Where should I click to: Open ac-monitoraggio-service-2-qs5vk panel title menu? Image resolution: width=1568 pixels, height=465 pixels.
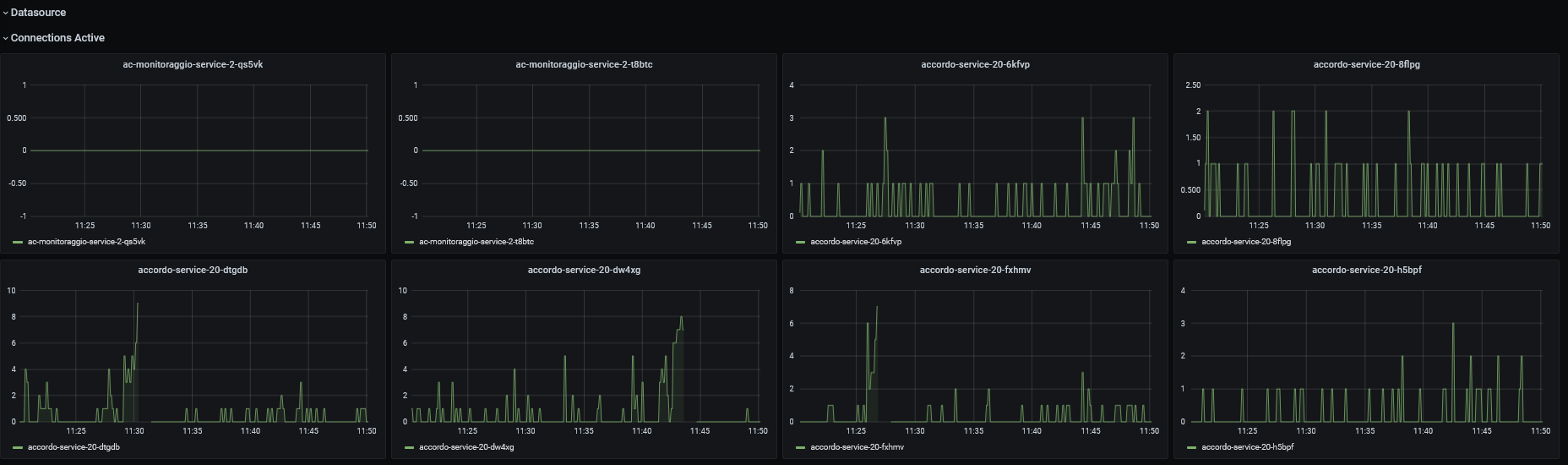[x=193, y=64]
